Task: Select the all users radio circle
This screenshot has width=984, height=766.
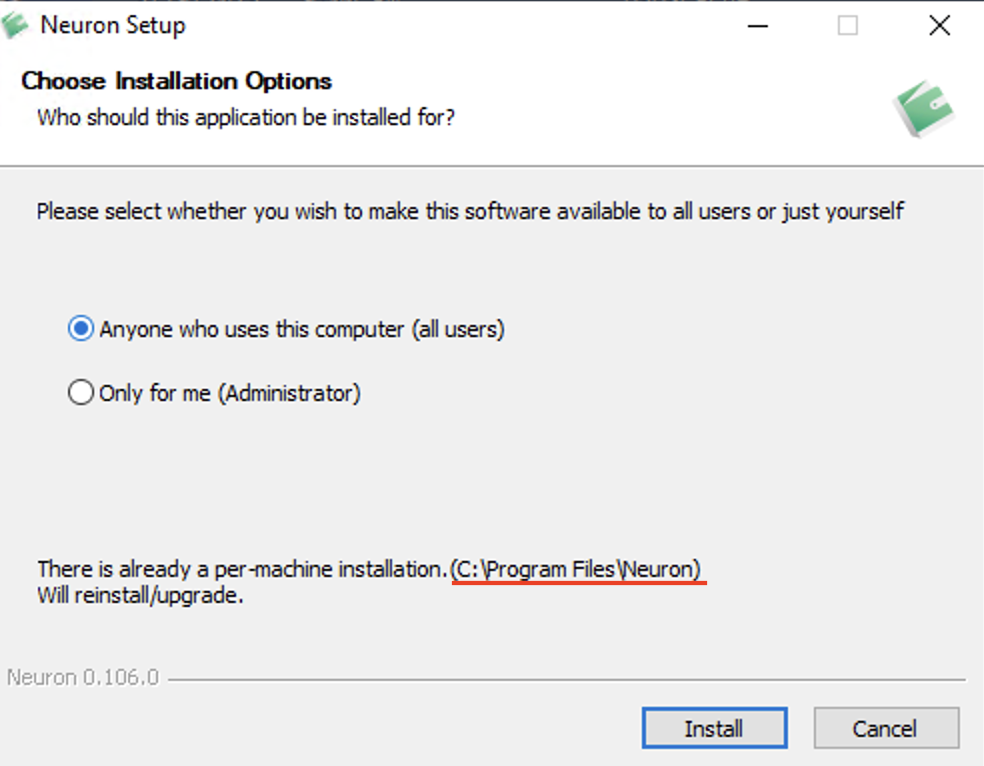Action: click(x=81, y=328)
